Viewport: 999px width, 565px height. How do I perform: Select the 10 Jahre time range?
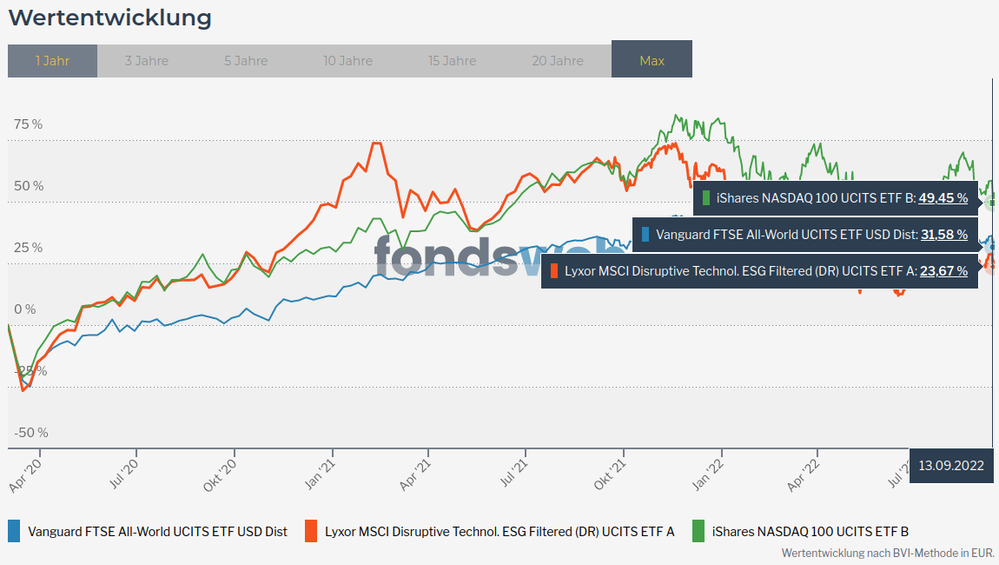pos(349,60)
